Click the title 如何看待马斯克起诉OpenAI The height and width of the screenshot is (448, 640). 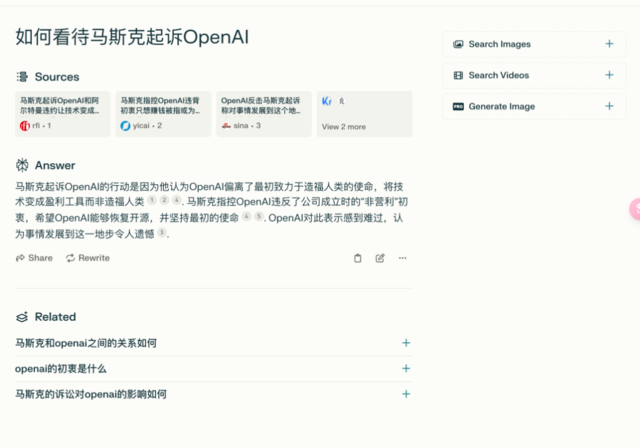tap(132, 37)
